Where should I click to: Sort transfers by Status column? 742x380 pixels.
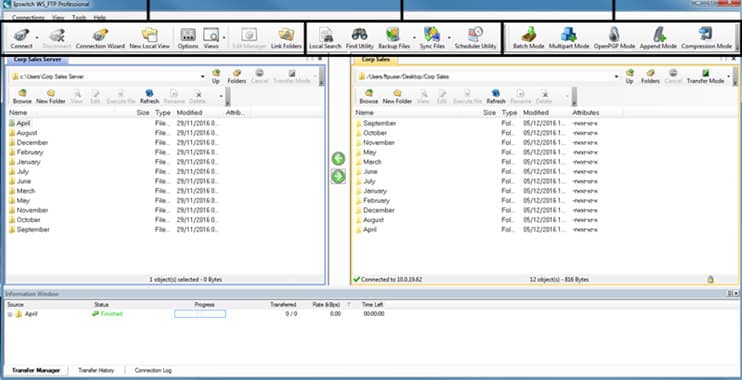click(101, 305)
